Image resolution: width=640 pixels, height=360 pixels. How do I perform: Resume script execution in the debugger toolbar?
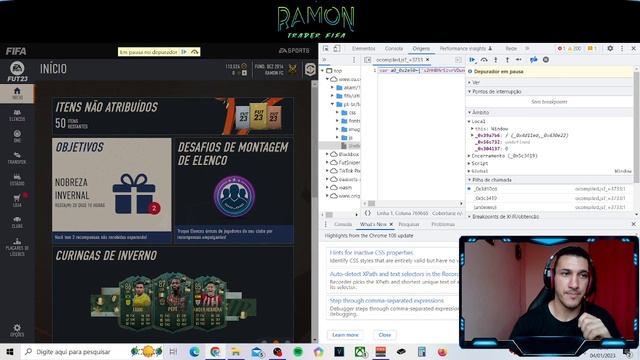(x=472, y=60)
